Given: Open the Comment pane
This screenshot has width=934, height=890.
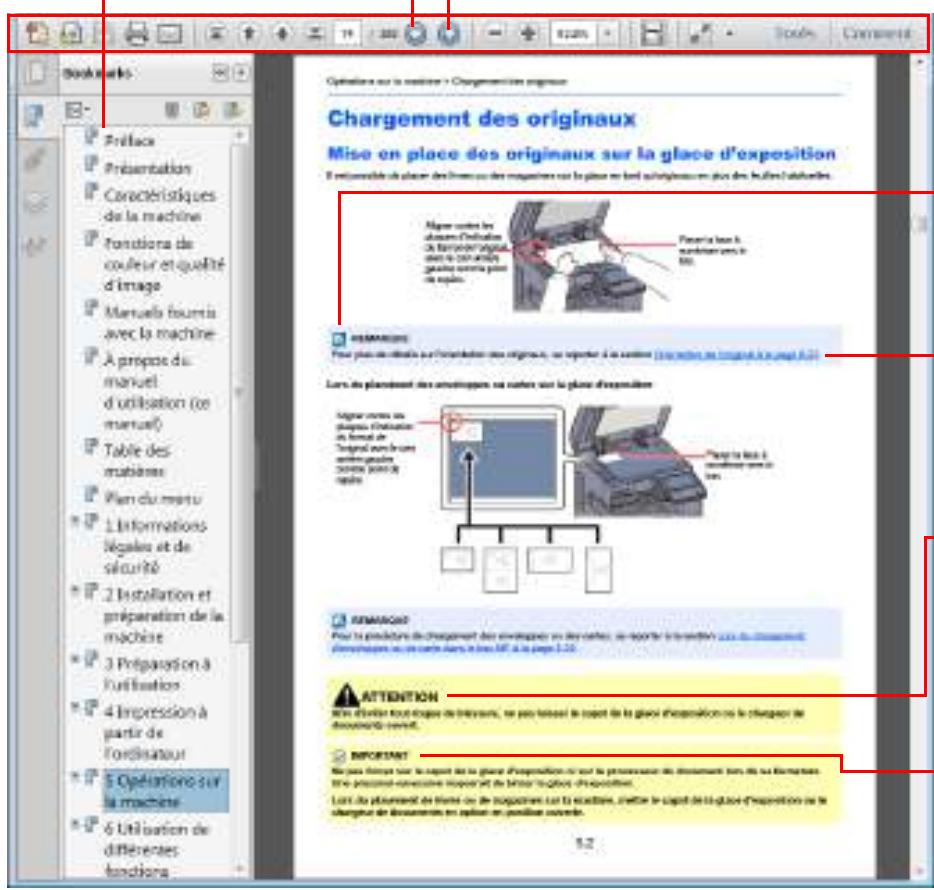Looking at the screenshot, I should [x=876, y=33].
